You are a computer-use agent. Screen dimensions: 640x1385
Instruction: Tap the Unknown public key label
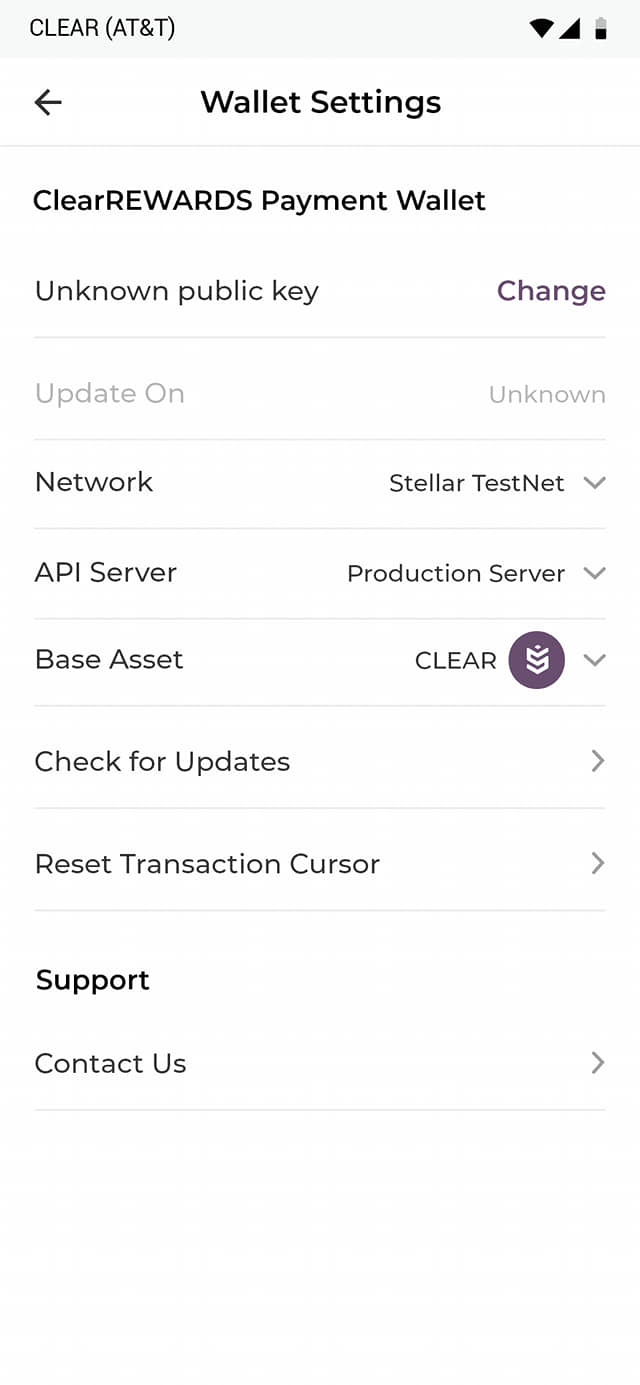pyautogui.click(x=176, y=291)
